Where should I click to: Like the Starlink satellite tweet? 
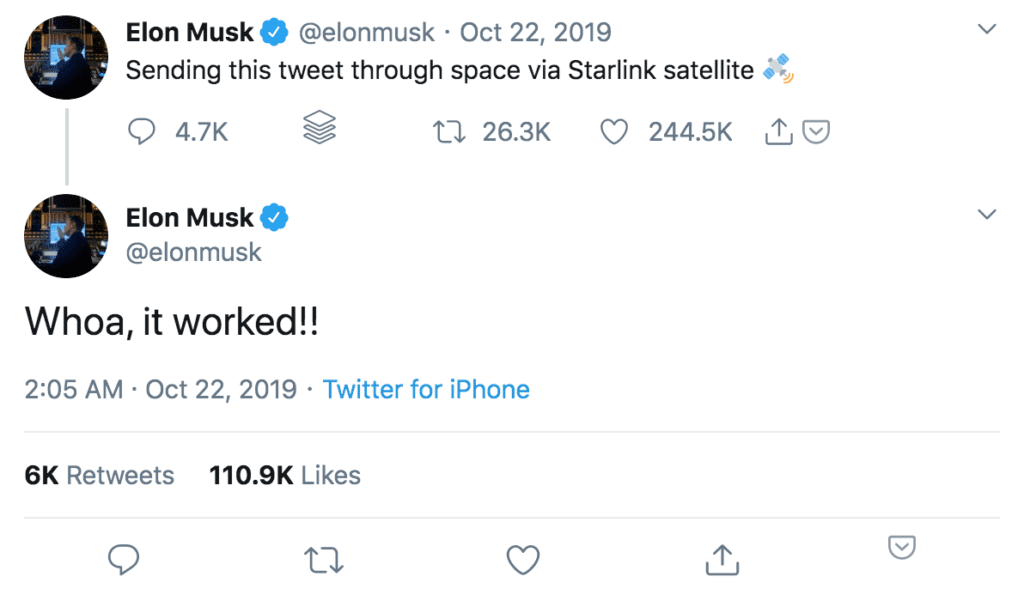click(613, 132)
